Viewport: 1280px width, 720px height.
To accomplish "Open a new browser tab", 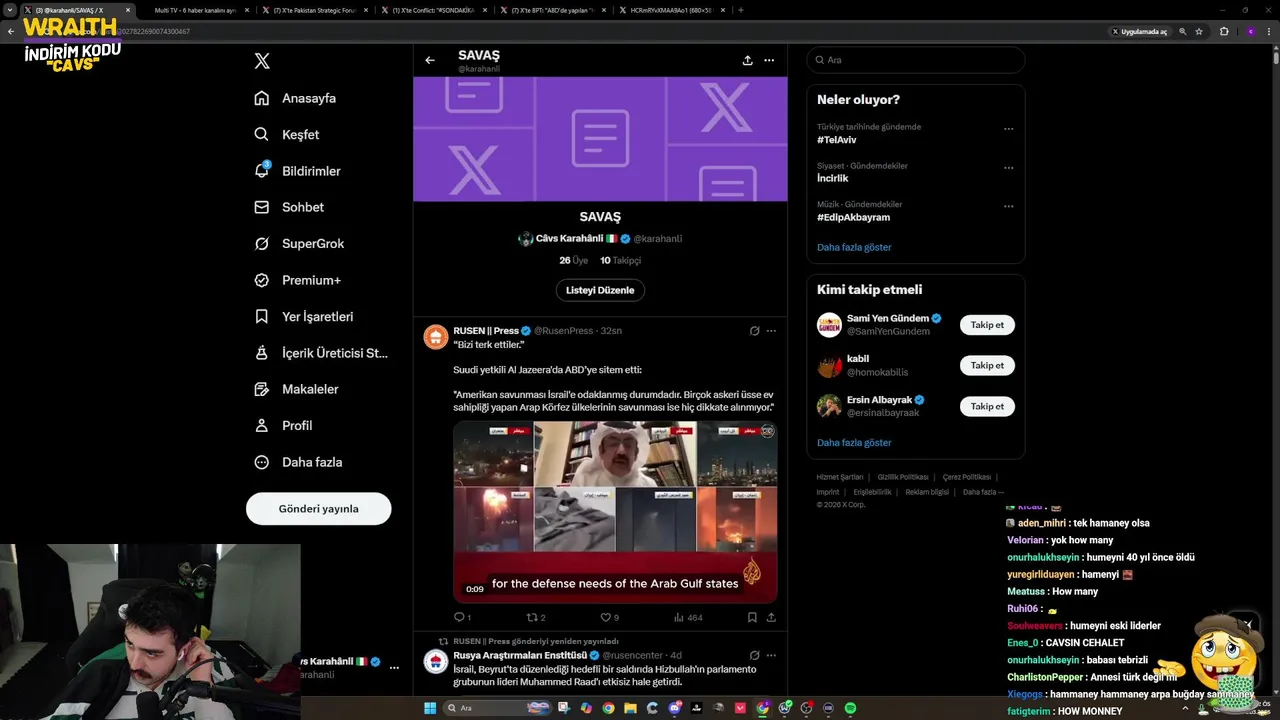I will (740, 10).
